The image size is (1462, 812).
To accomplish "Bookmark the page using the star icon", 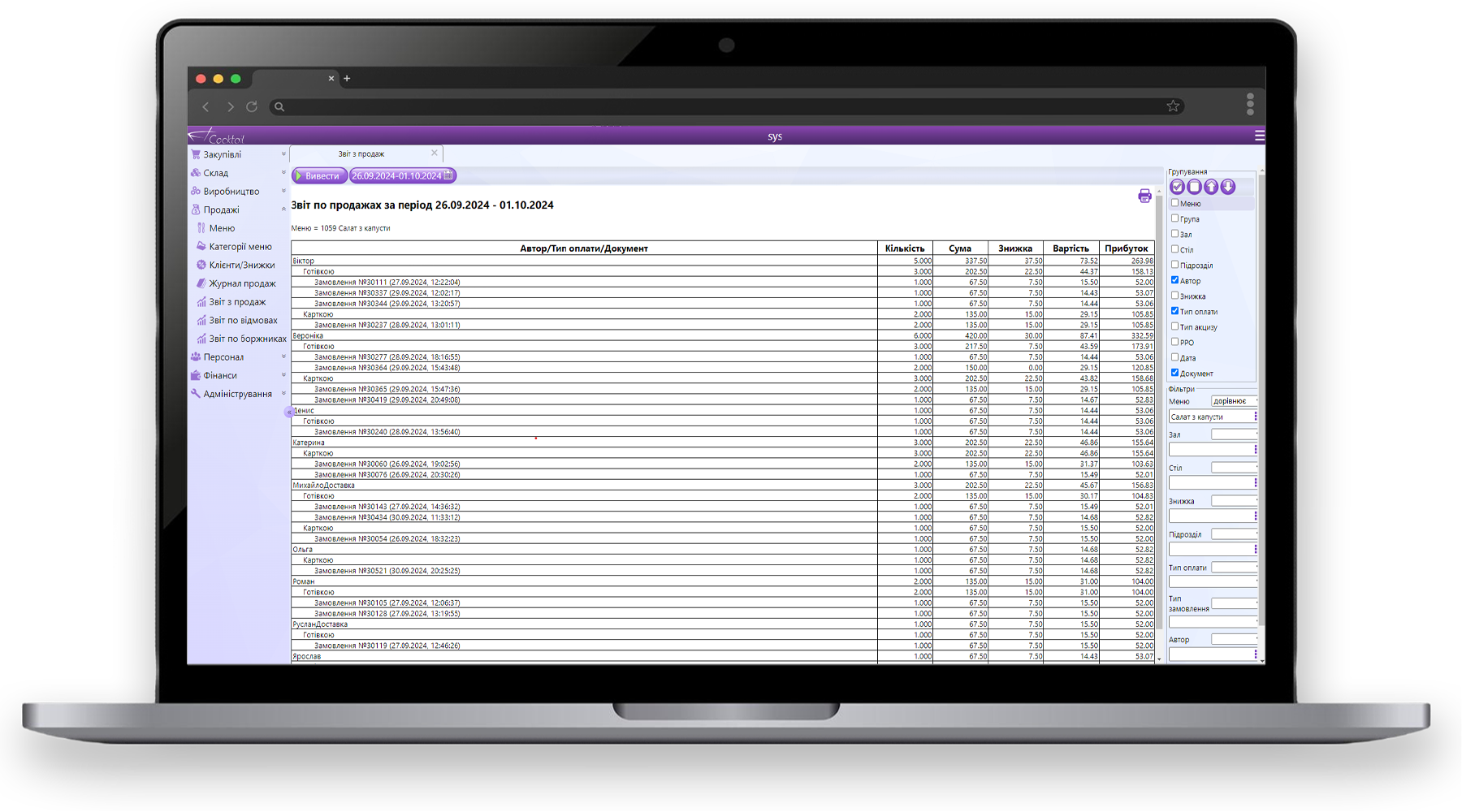I will [x=1173, y=106].
